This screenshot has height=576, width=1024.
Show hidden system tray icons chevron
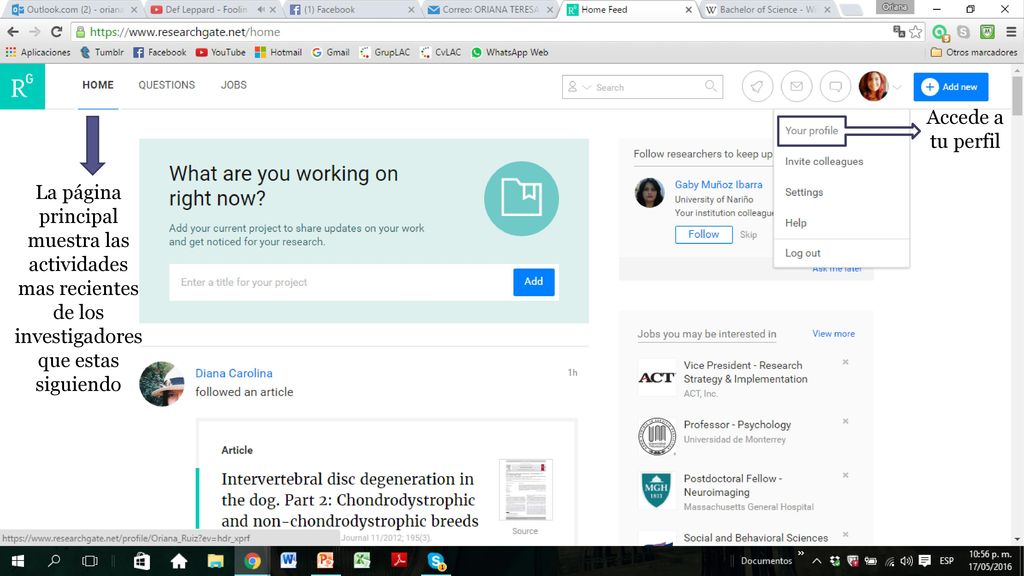(816, 560)
